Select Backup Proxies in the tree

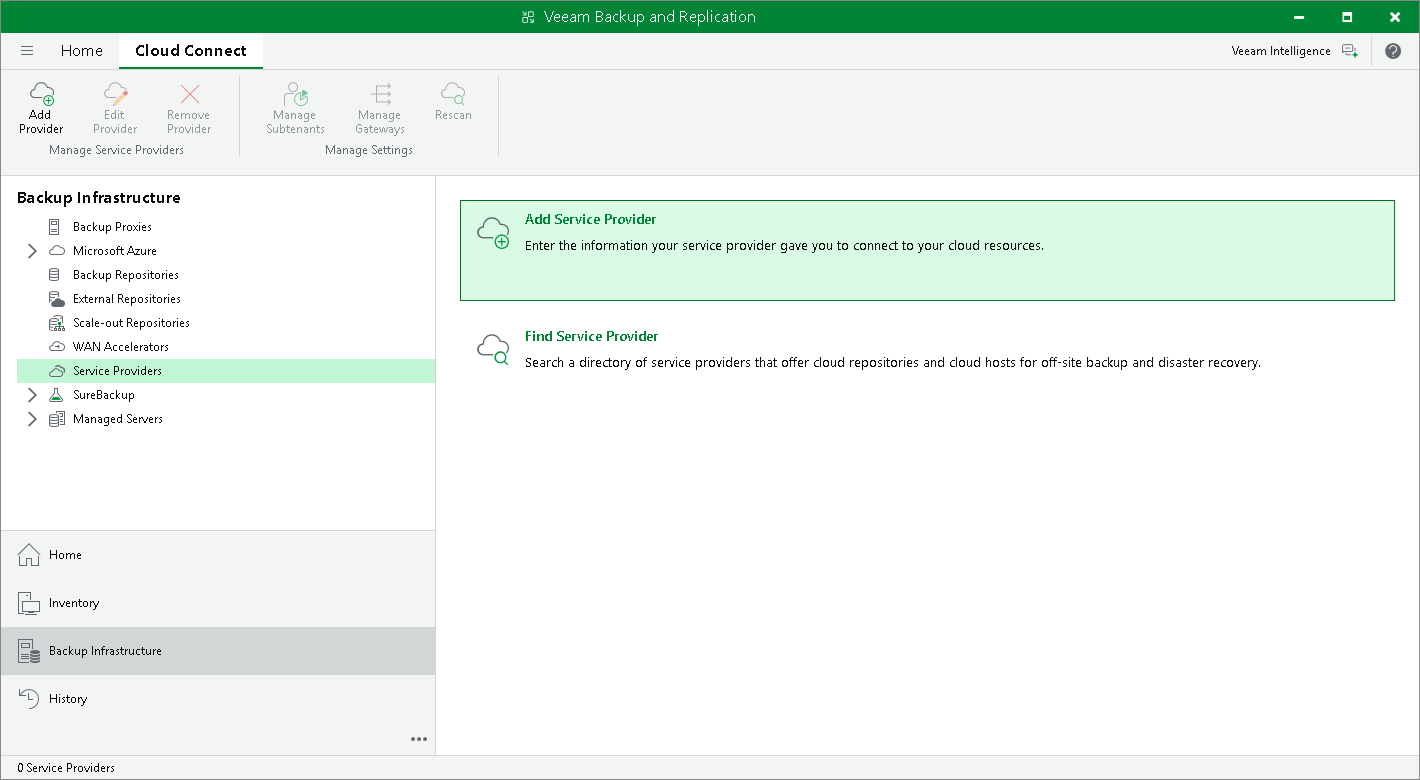coord(112,227)
